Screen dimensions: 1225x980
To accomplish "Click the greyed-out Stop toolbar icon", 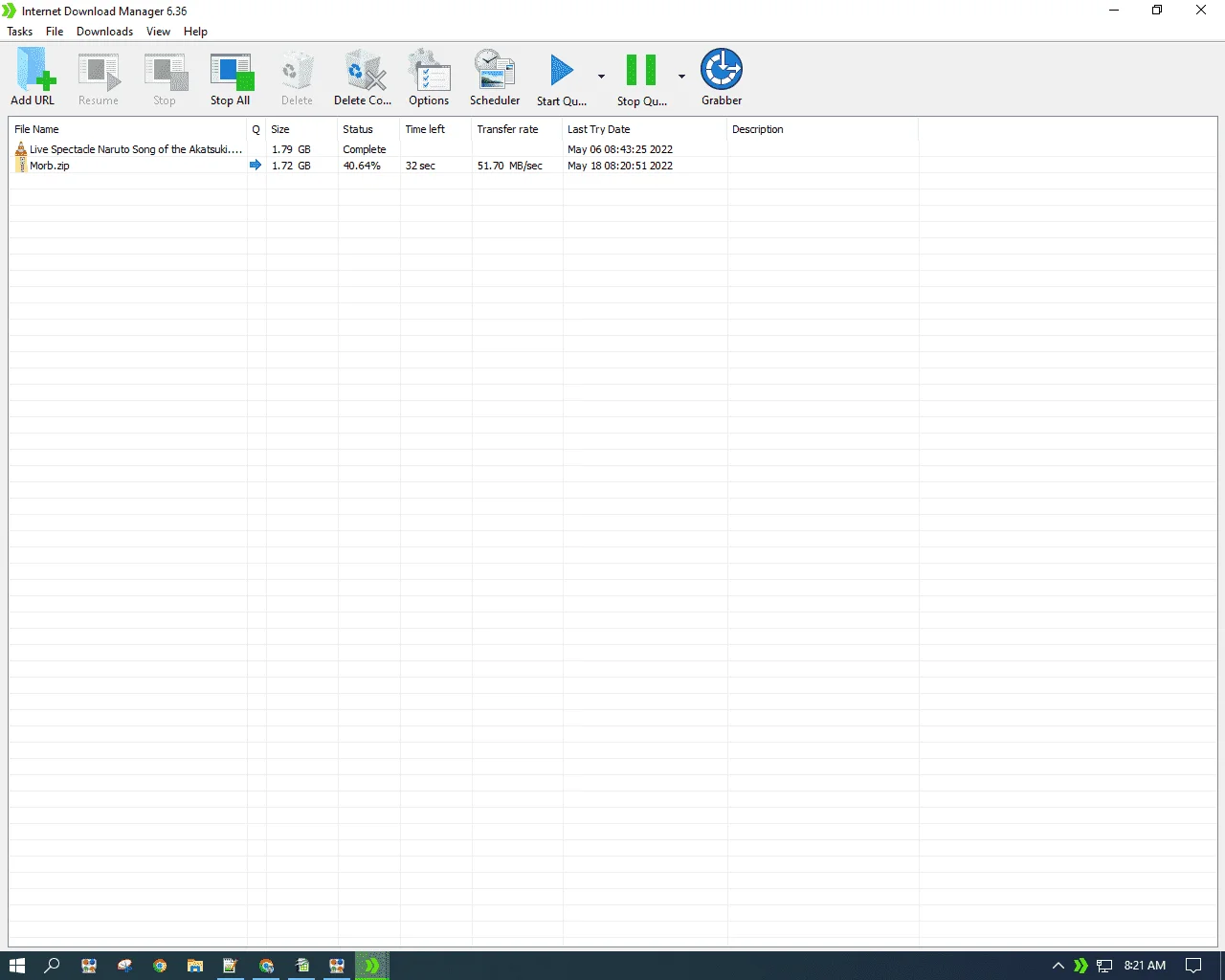I will [166, 77].
